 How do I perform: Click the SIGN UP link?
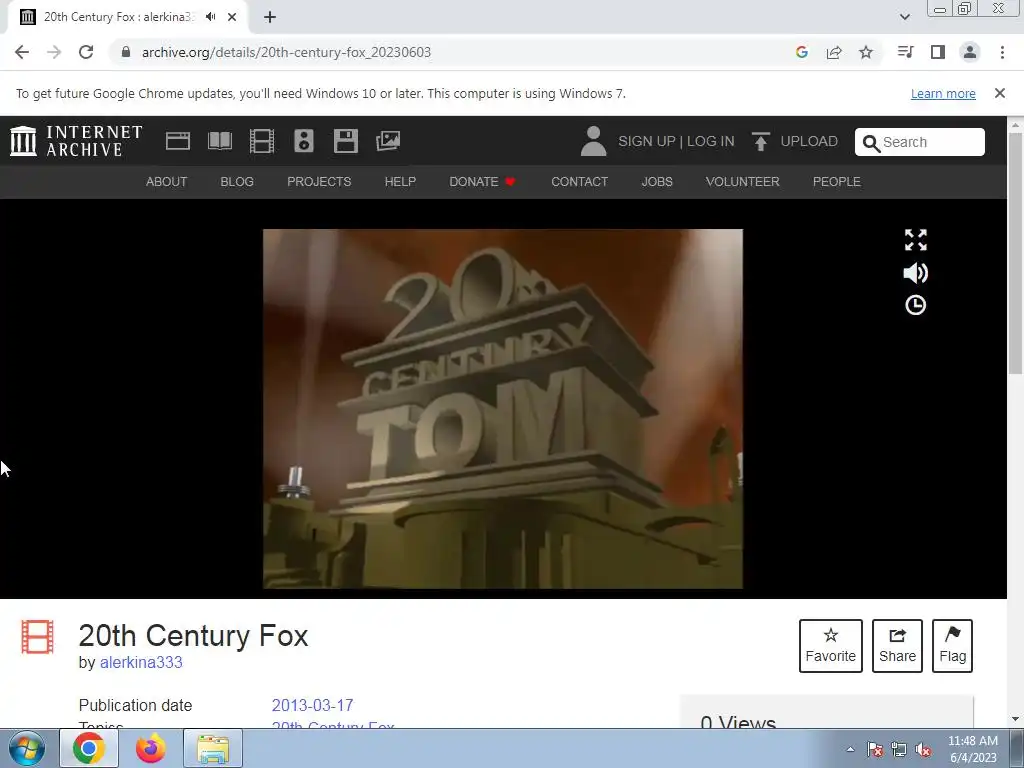point(647,141)
